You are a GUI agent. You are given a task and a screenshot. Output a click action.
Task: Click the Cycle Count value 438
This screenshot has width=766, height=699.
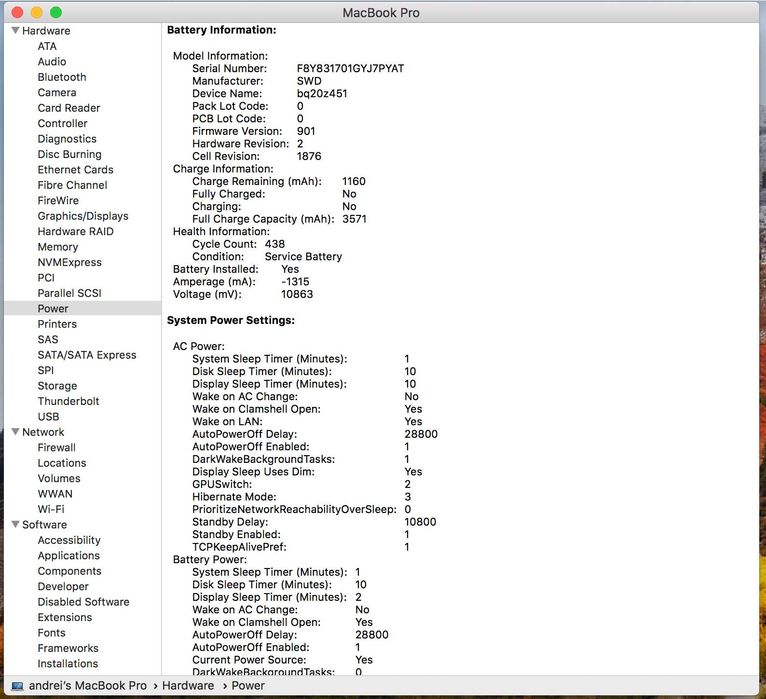click(275, 244)
